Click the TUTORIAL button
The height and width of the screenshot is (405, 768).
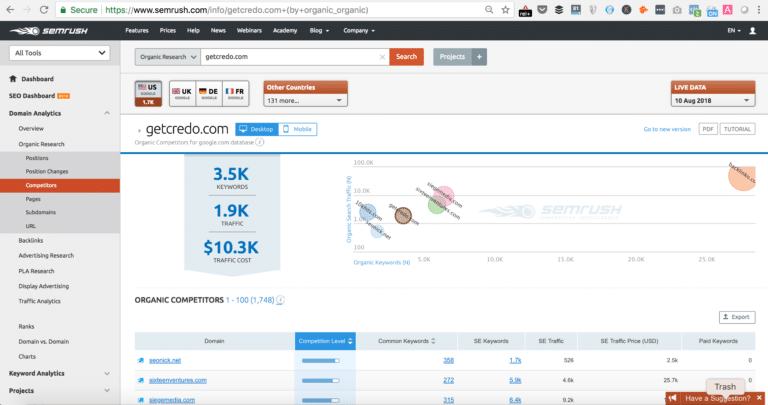(x=737, y=129)
